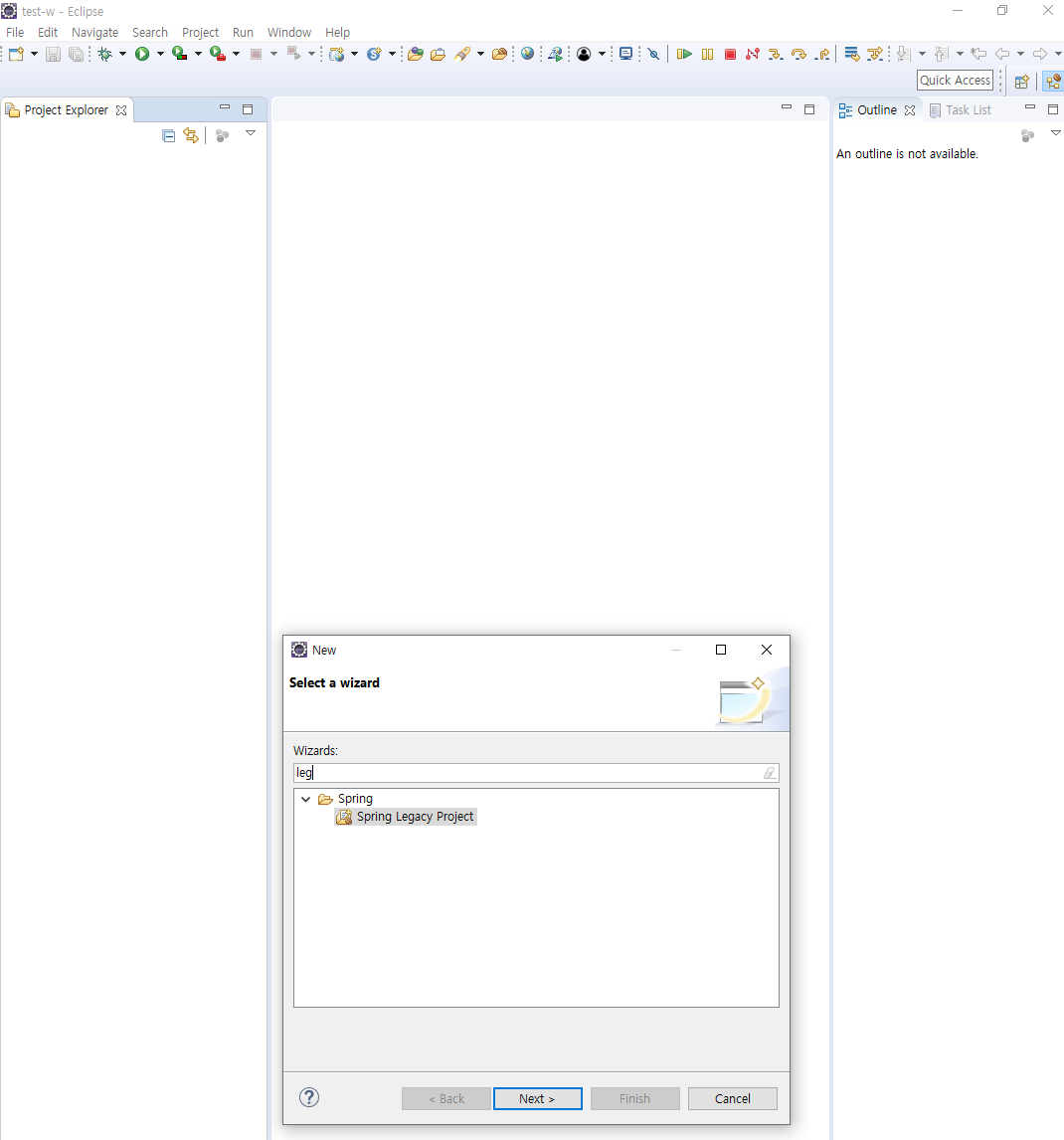Open the Search menu
Viewport: 1064px width, 1140px height.
tap(150, 33)
